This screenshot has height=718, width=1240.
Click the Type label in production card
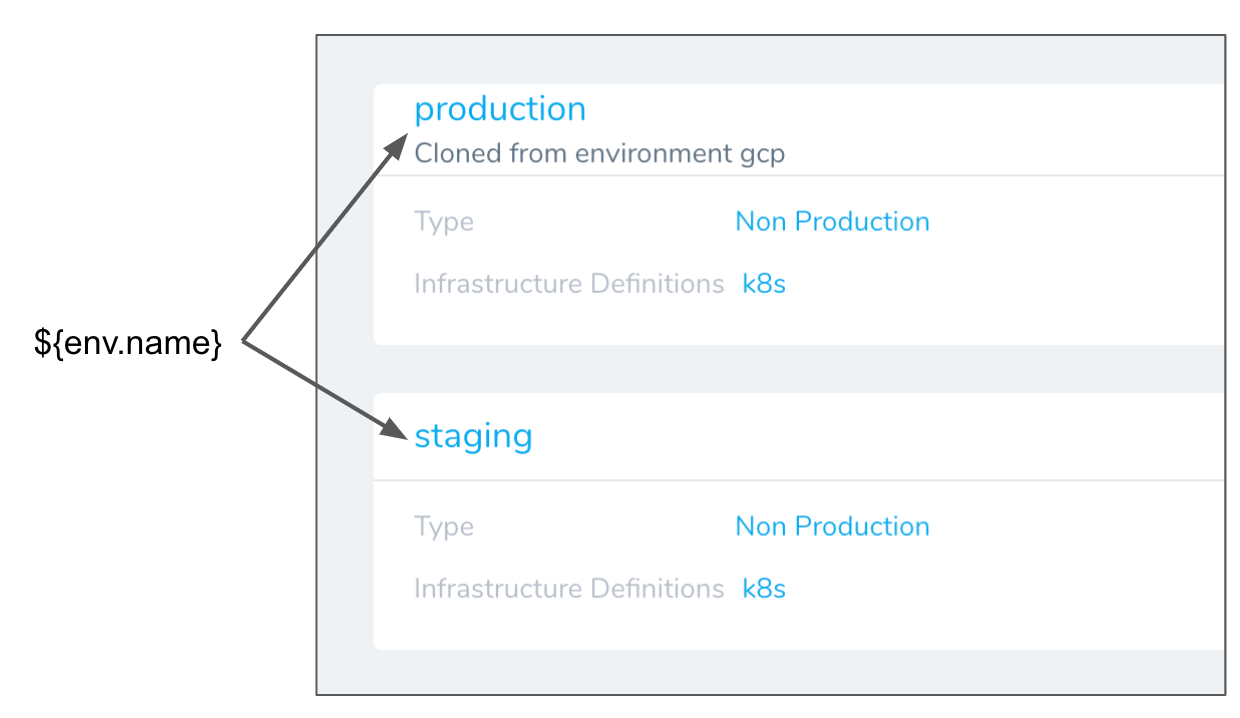coord(444,222)
